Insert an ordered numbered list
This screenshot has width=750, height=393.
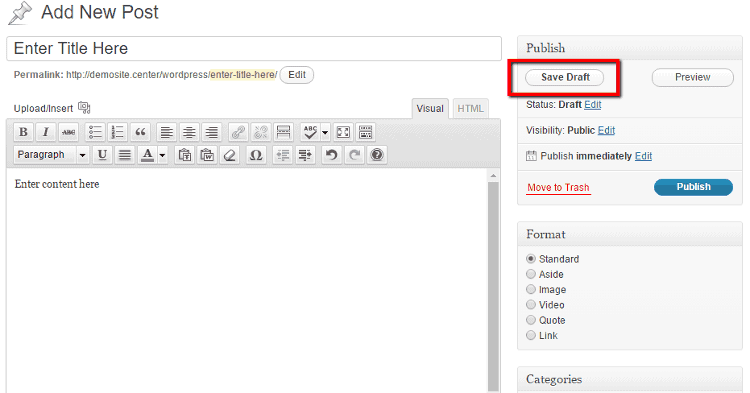point(117,132)
